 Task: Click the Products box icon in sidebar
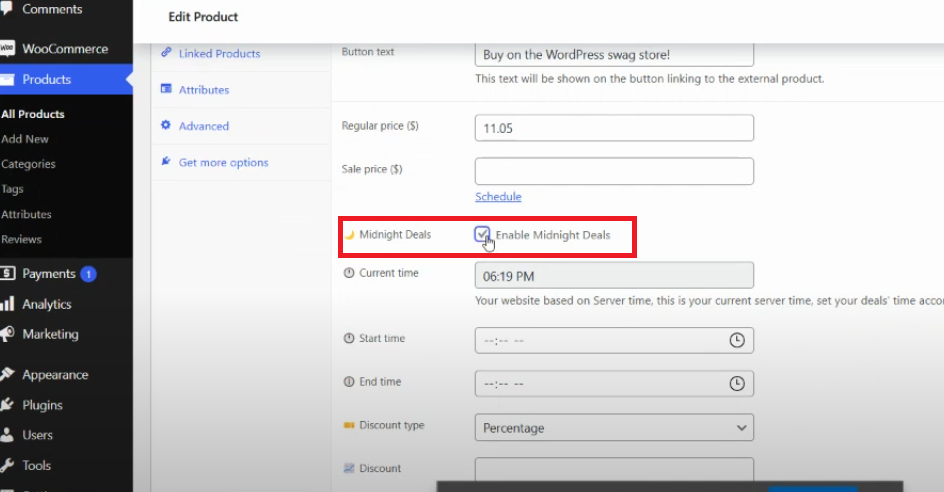(7, 80)
